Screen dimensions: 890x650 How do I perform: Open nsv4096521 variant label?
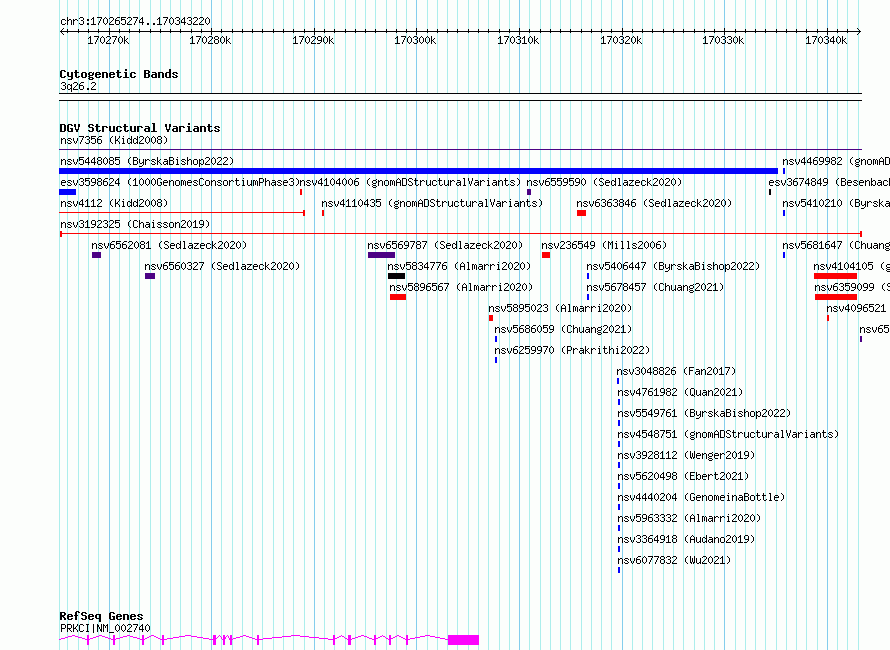coord(858,308)
